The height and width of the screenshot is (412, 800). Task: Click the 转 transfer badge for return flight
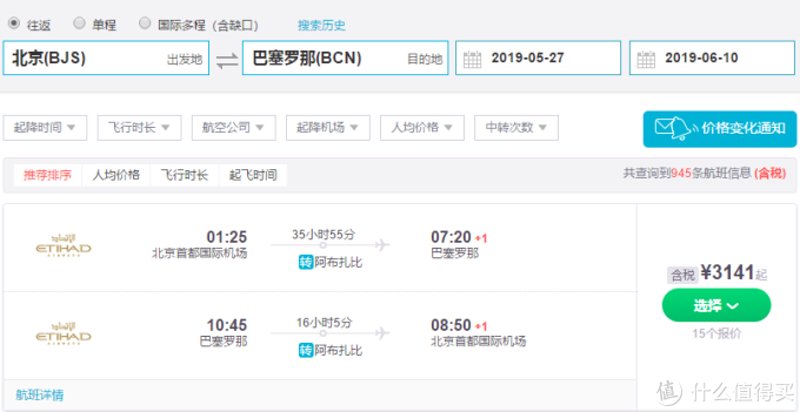[x=306, y=351]
